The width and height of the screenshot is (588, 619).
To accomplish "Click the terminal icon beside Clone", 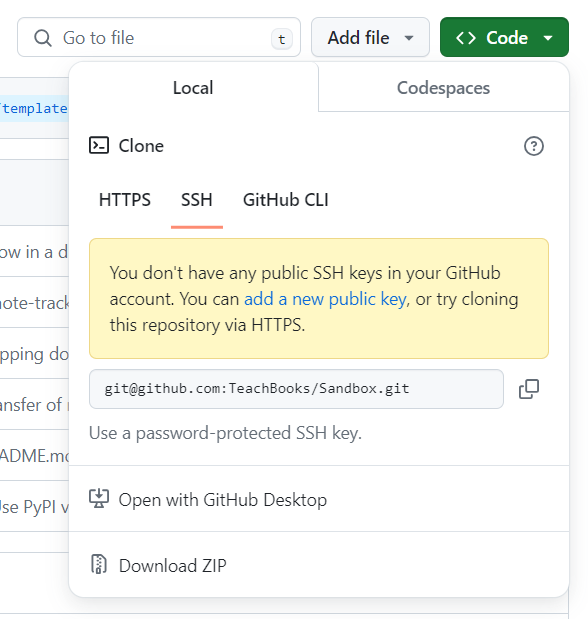I will (99, 145).
